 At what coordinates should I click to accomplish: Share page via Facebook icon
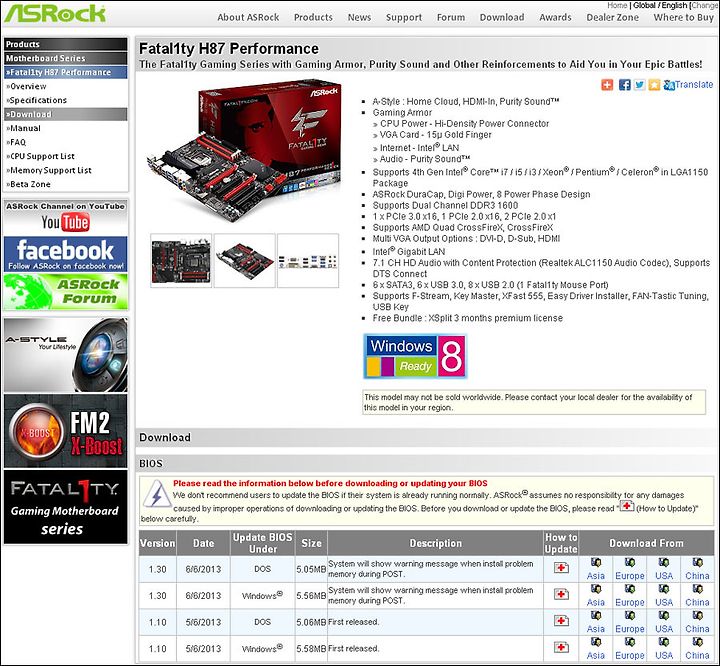624,85
